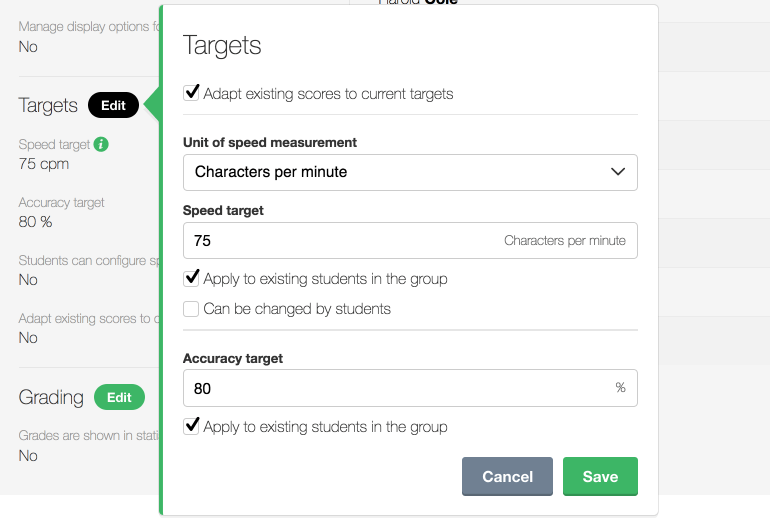This screenshot has height=518, width=770.
Task: Enable Can be changed by students
Action: (191, 309)
